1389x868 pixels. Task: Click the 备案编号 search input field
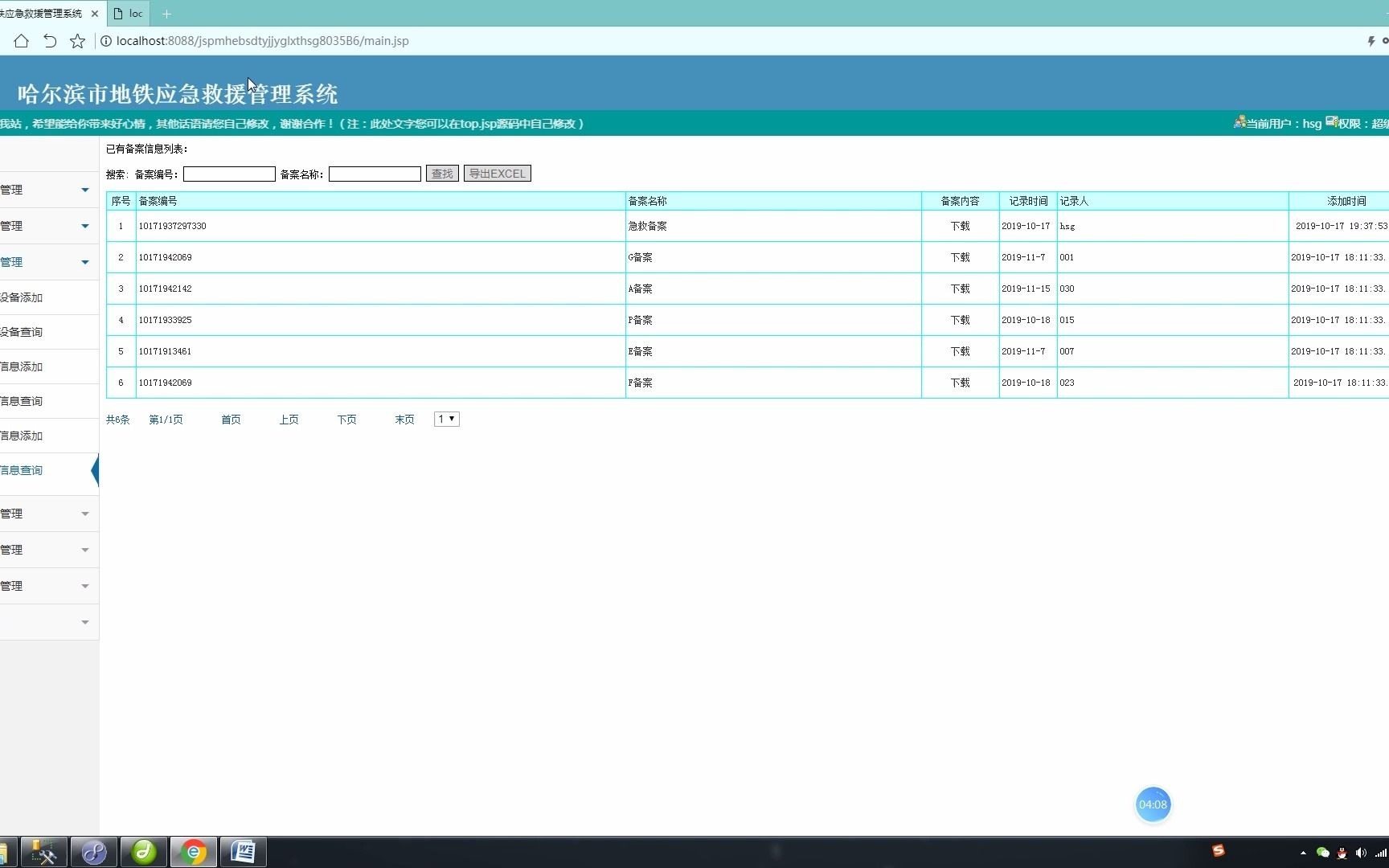pos(229,174)
